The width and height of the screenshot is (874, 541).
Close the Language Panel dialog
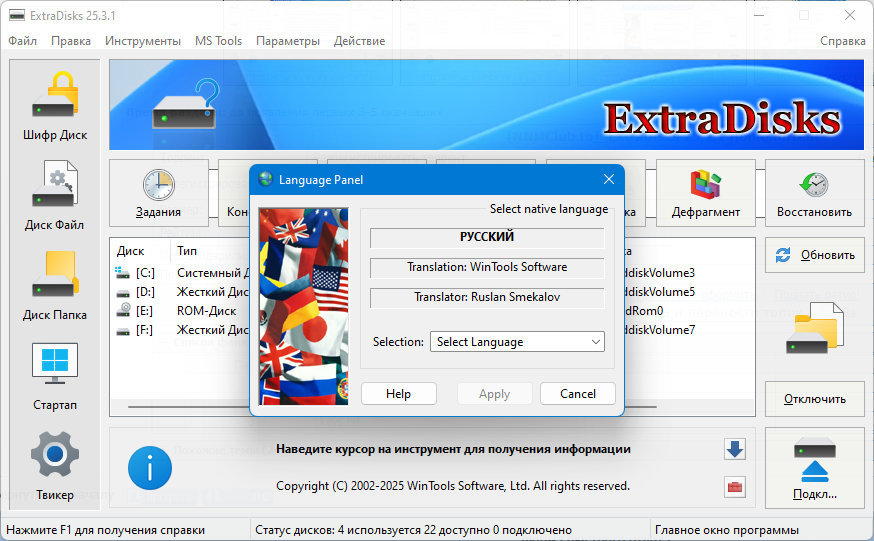pyautogui.click(x=609, y=179)
